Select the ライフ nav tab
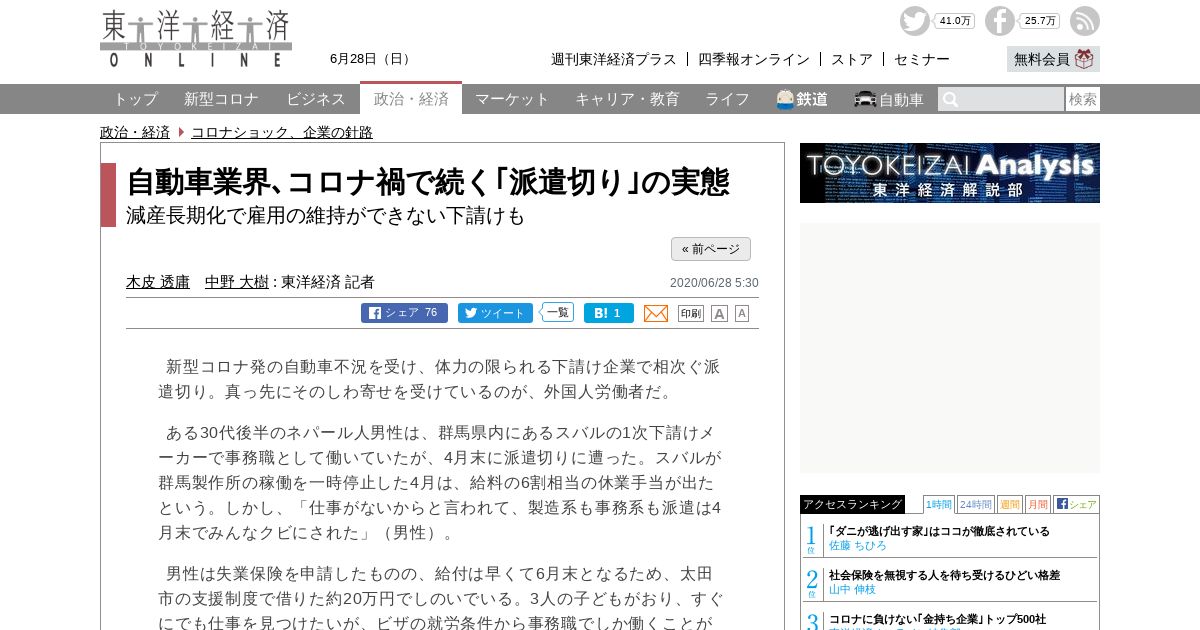 coord(727,99)
